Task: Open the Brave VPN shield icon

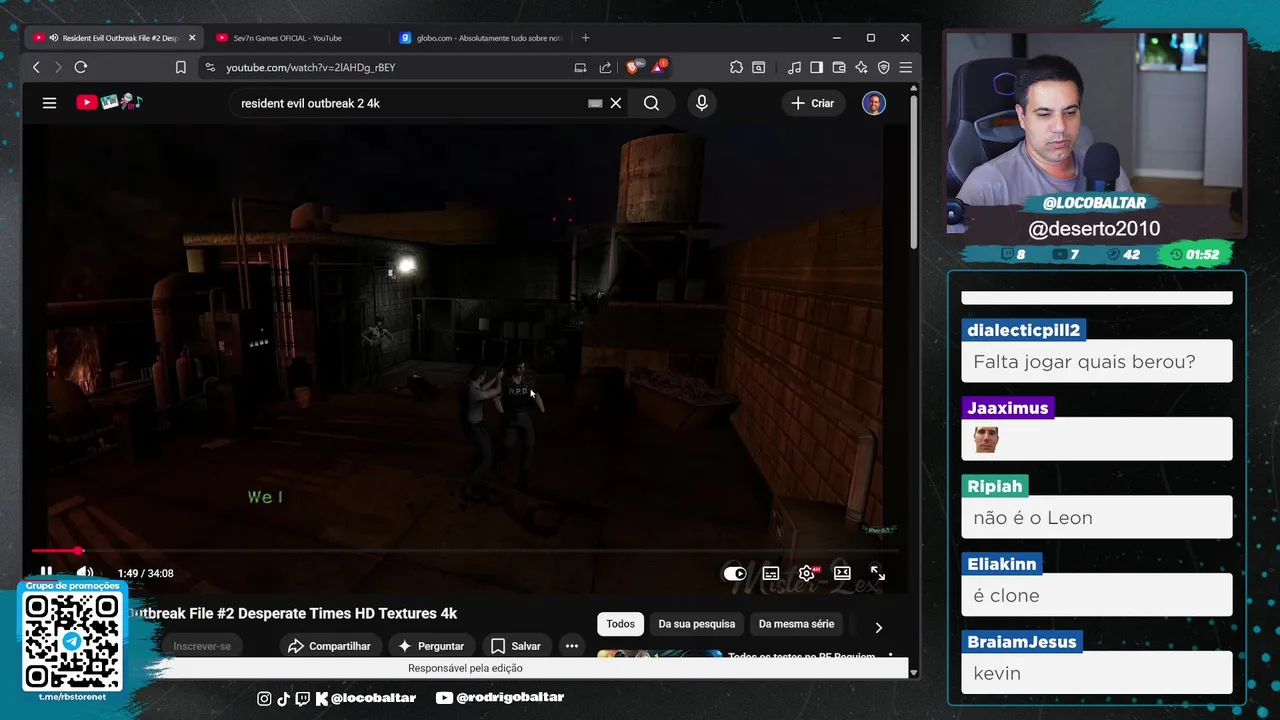Action: (884, 67)
